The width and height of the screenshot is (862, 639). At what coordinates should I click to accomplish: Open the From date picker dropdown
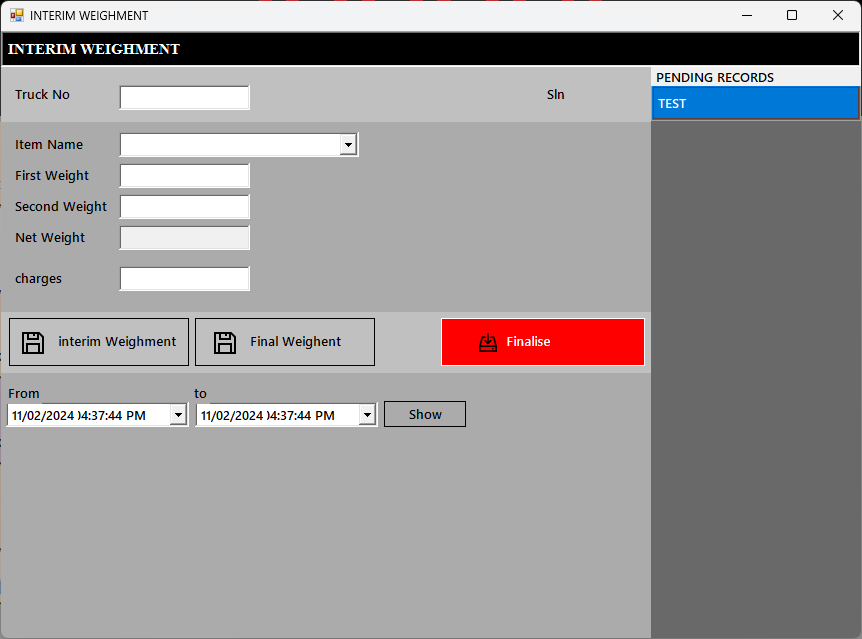[x=178, y=415]
